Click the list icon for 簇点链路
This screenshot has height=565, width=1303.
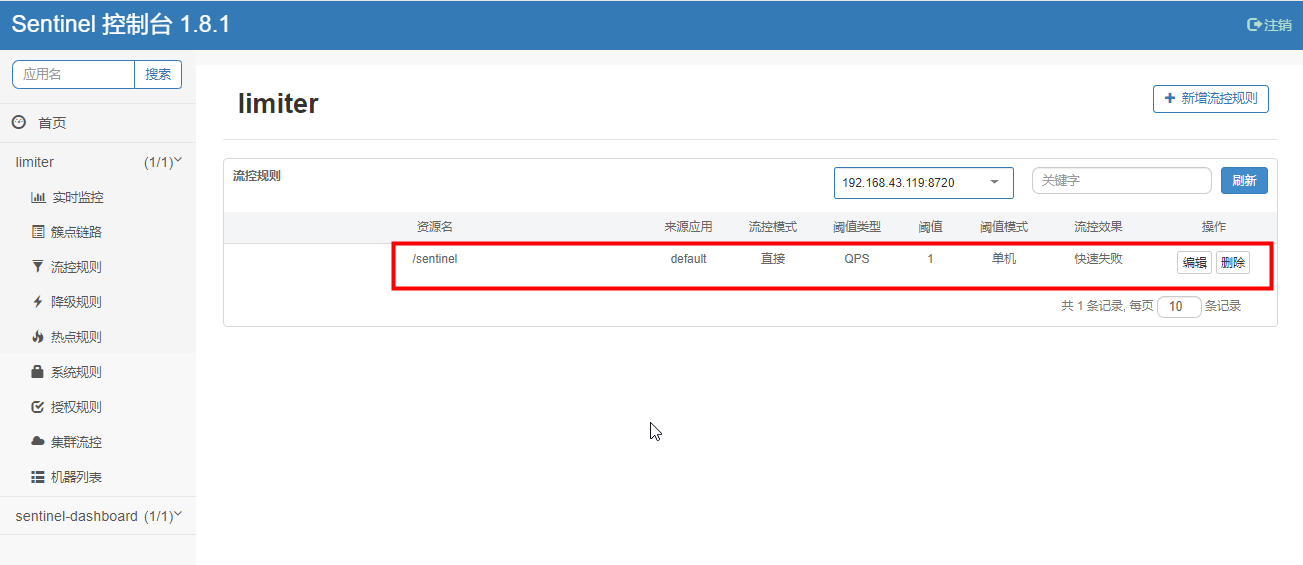tap(38, 232)
